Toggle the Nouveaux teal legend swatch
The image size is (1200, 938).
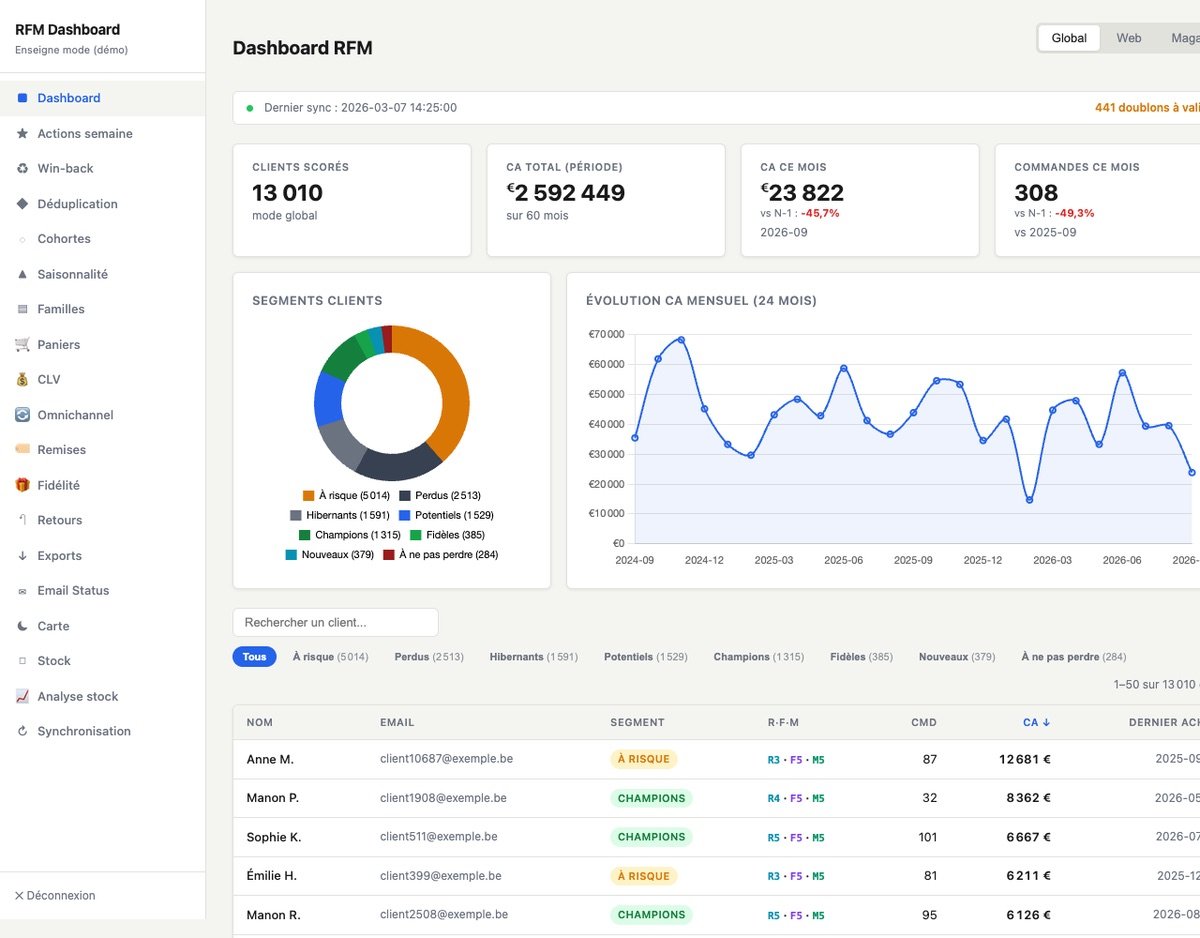coord(291,554)
